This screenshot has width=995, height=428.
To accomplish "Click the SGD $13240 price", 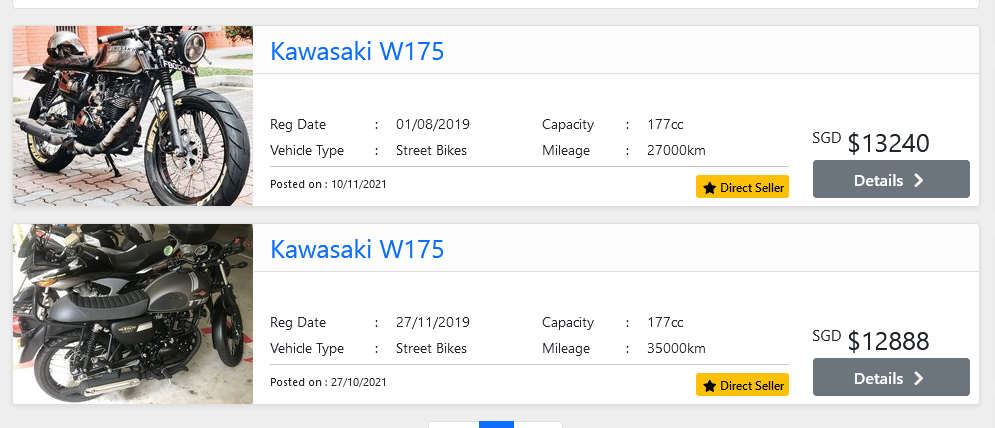I will click(x=888, y=143).
